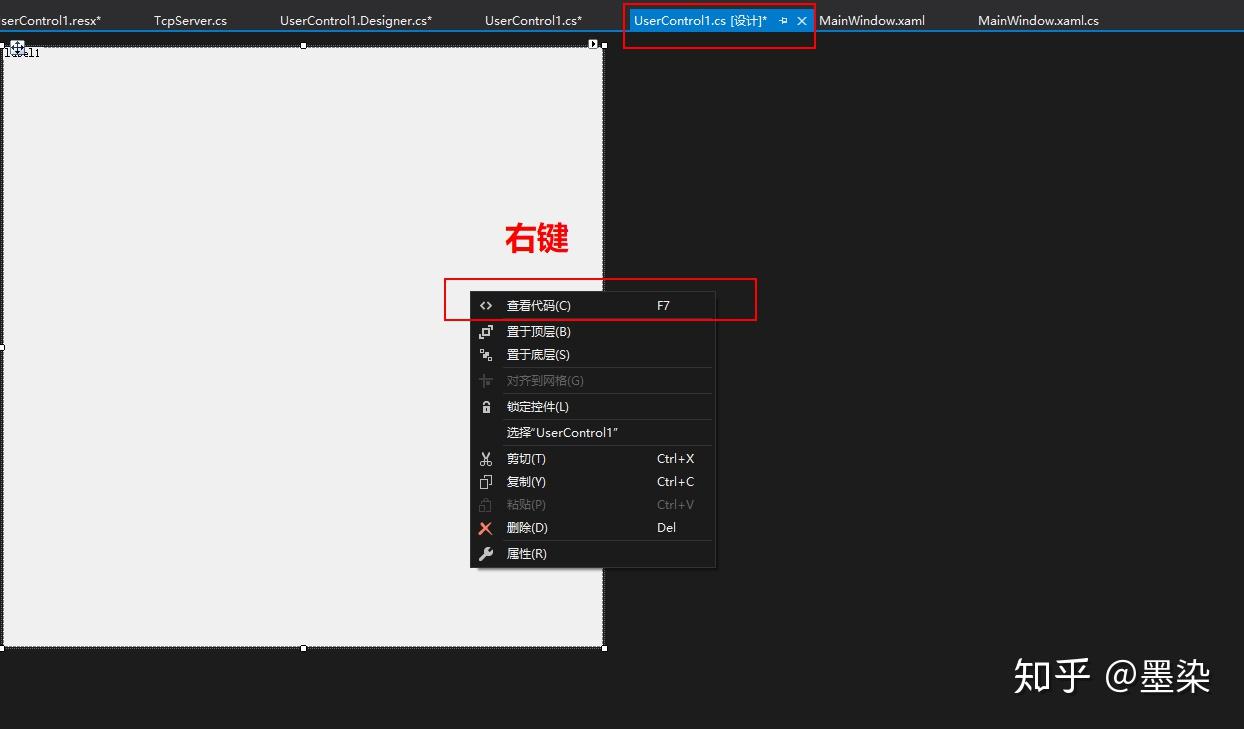This screenshot has height=729, width=1244.
Task: Choose 查看代码(C) from the context menu
Action: (540, 305)
